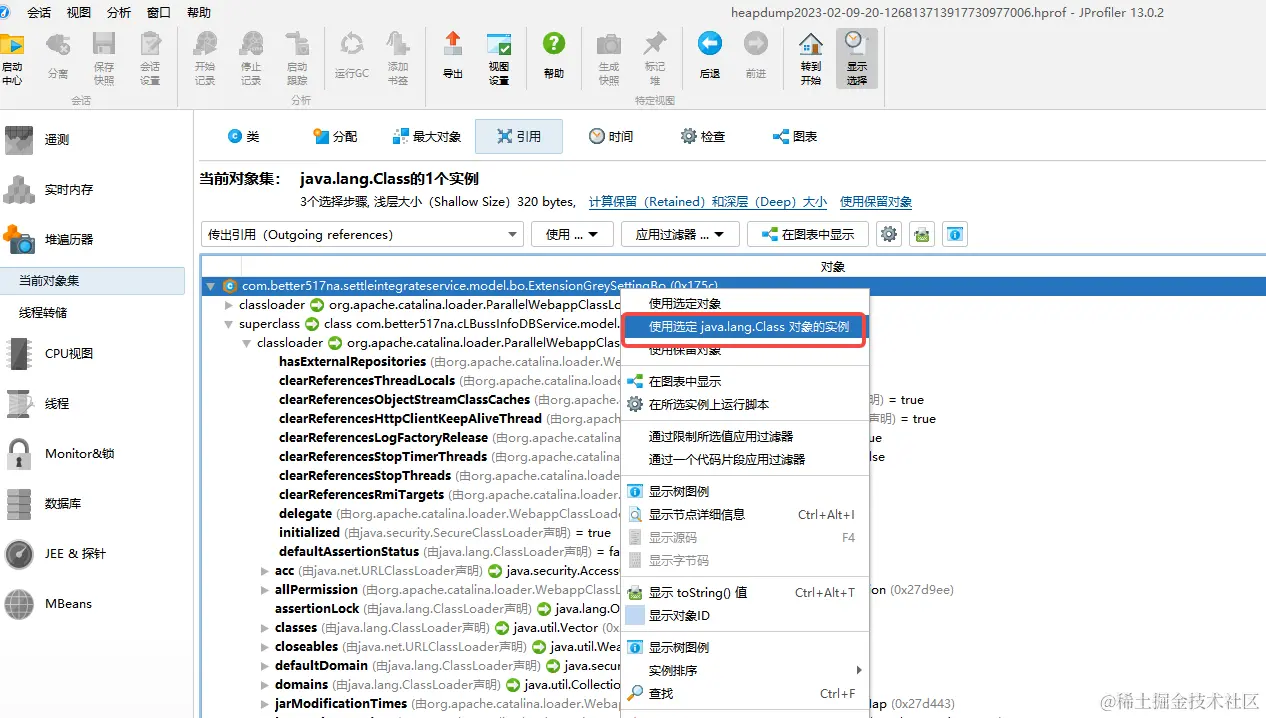Click the 计算保留和深层大小 link

pos(708,201)
